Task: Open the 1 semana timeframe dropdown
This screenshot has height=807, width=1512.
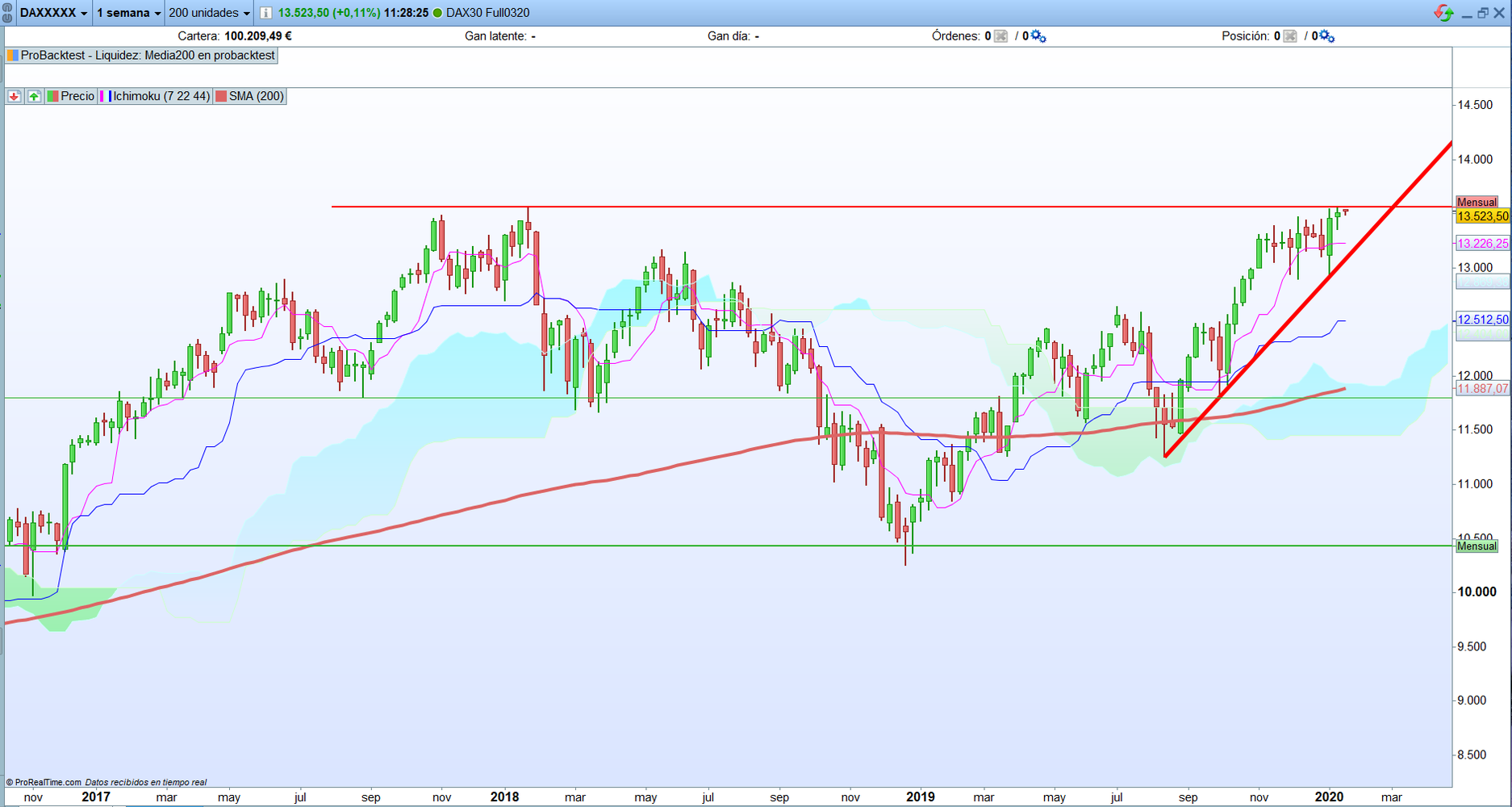Action: (129, 13)
